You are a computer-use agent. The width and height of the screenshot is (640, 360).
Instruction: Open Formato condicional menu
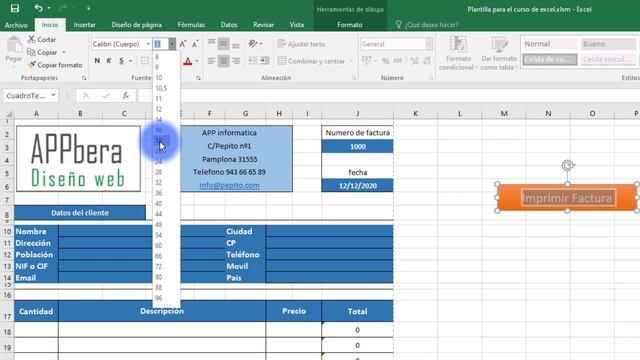pyautogui.click(x=458, y=53)
